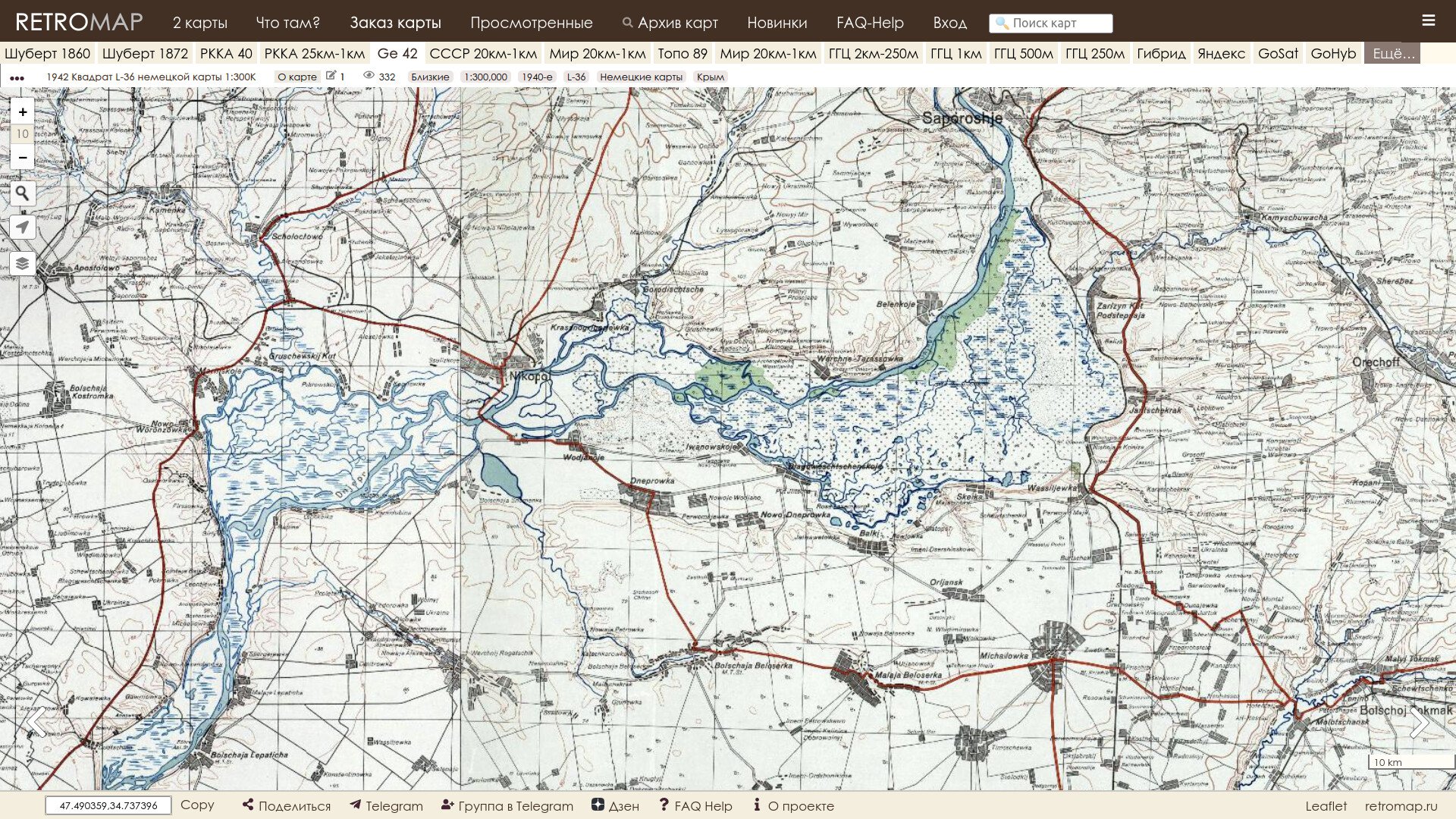Go to next map with right arrow
Image resolution: width=1456 pixels, height=819 pixels.
click(x=1420, y=722)
